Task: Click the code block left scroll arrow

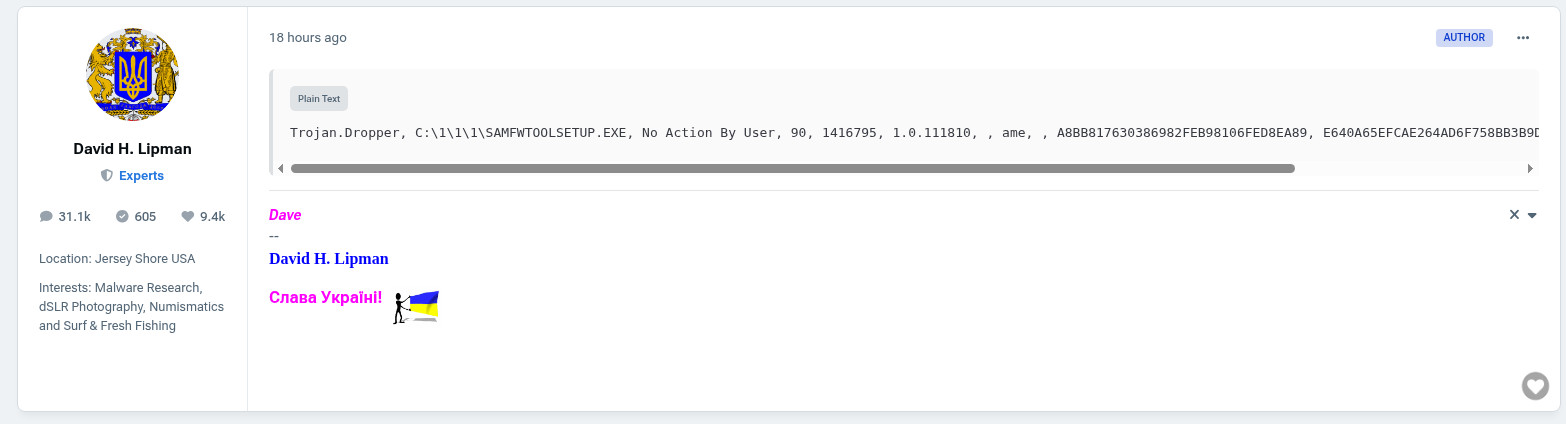Action: 280,169
